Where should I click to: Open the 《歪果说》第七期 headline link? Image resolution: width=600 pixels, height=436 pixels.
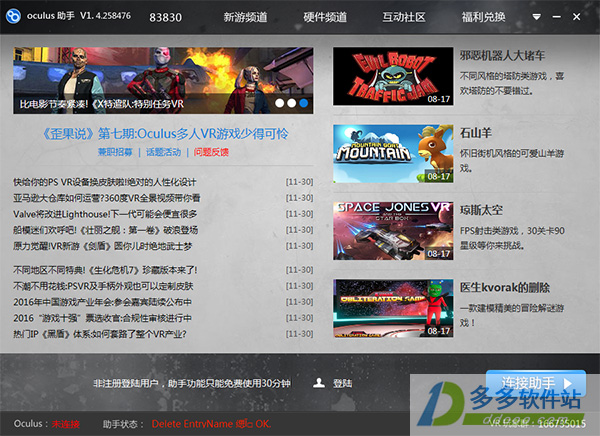coord(165,134)
